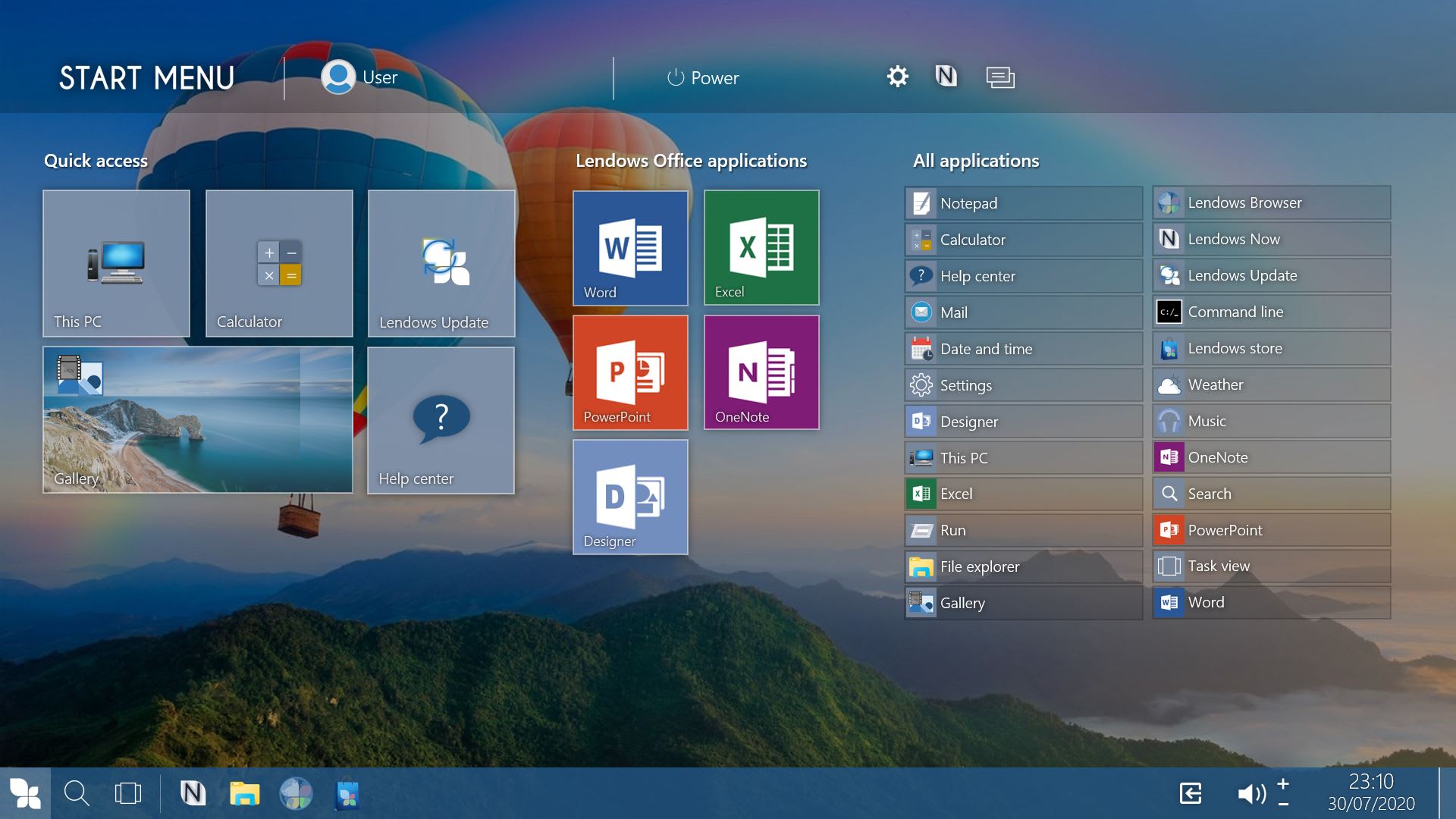
Task: Click the Start button on taskbar
Action: [x=25, y=793]
